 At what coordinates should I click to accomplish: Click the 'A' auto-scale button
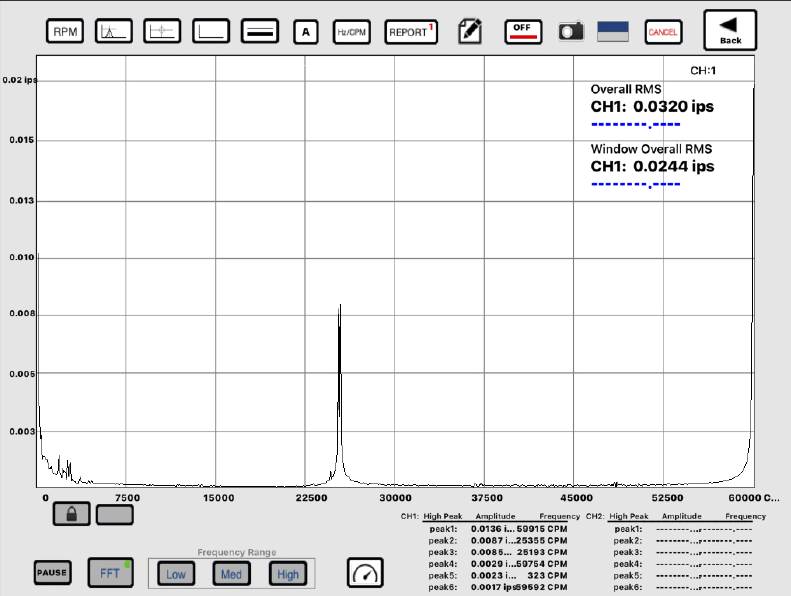coord(306,32)
